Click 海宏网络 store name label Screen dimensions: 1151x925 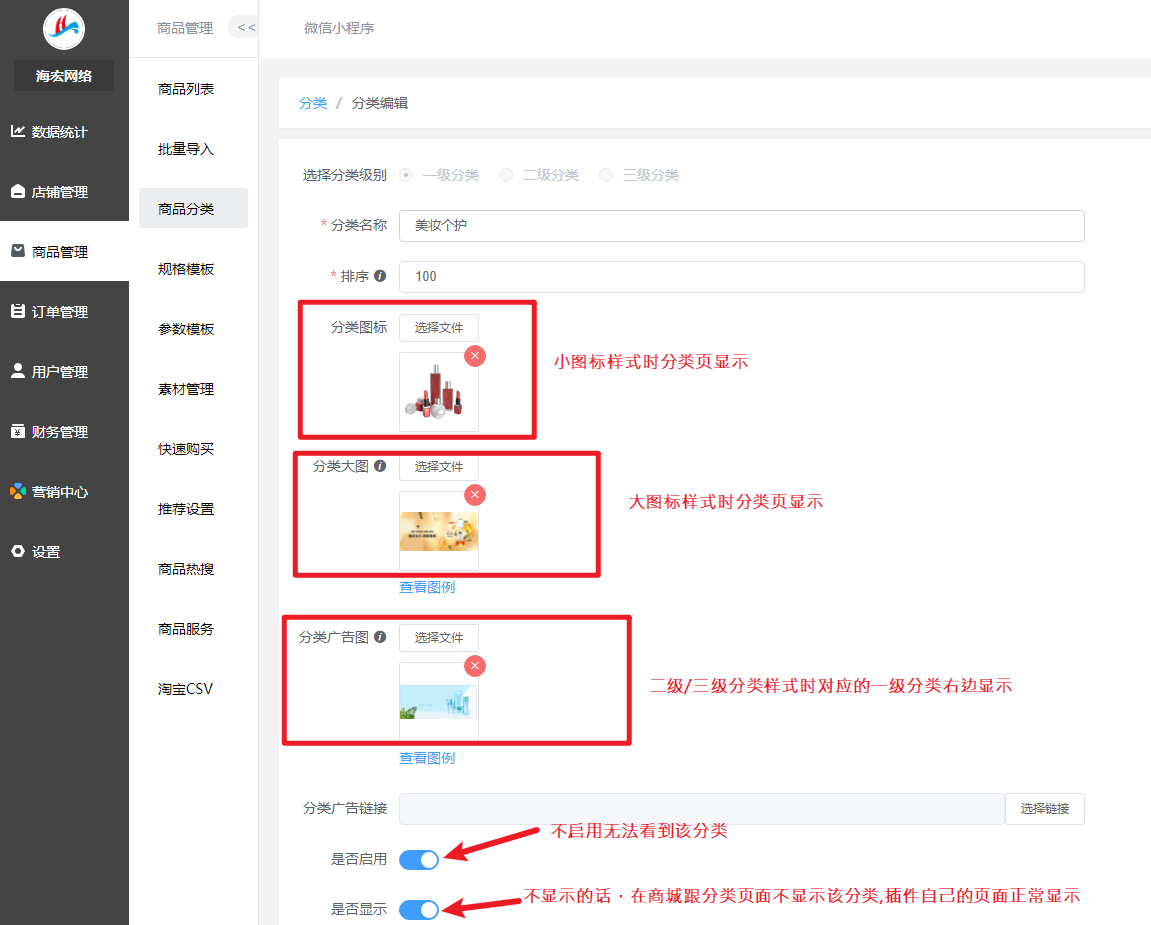64,76
